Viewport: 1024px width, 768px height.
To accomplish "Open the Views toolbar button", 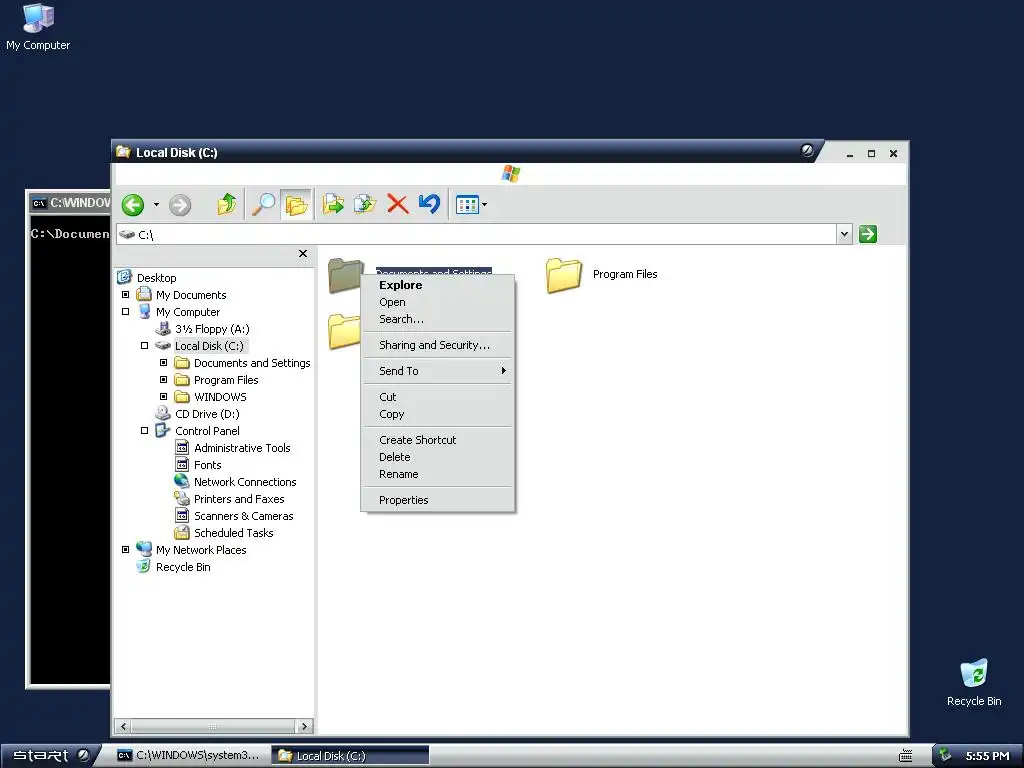I will tap(467, 205).
